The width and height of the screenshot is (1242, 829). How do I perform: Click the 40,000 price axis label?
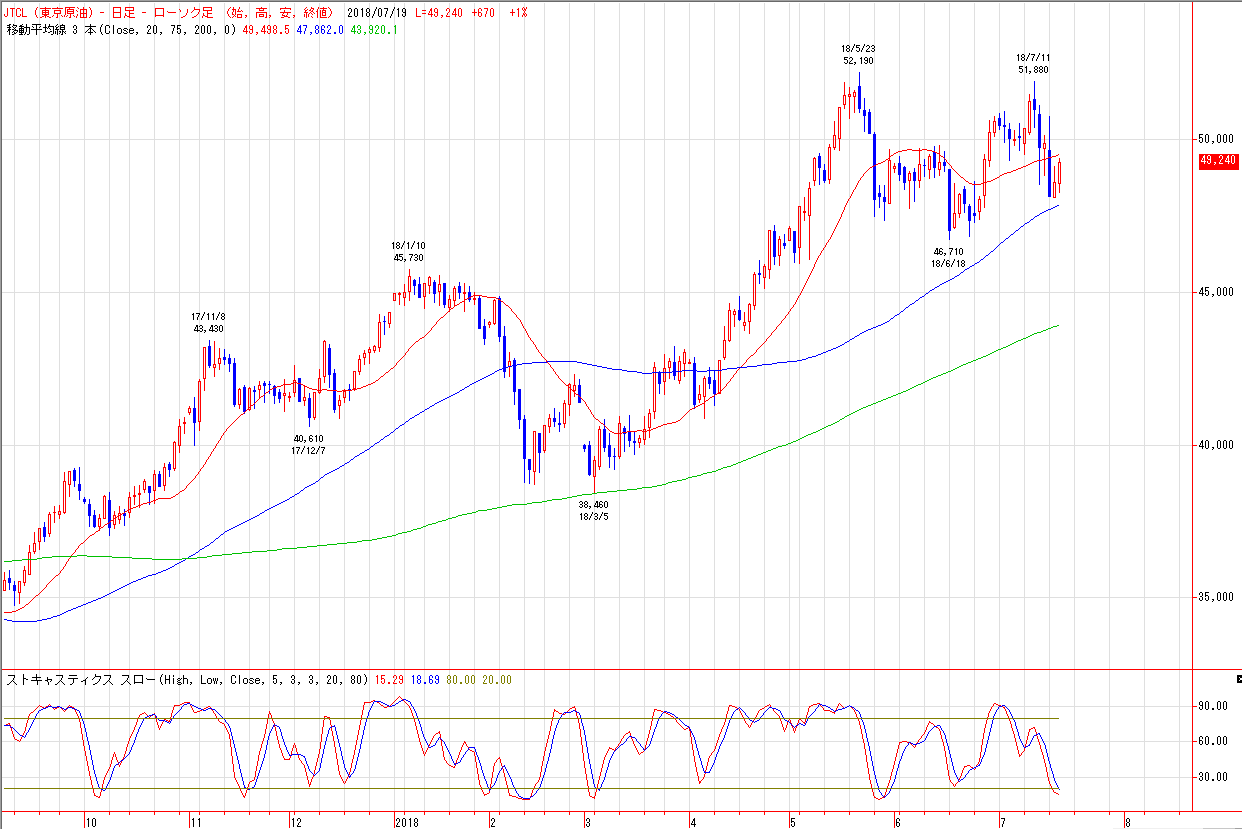point(1214,445)
